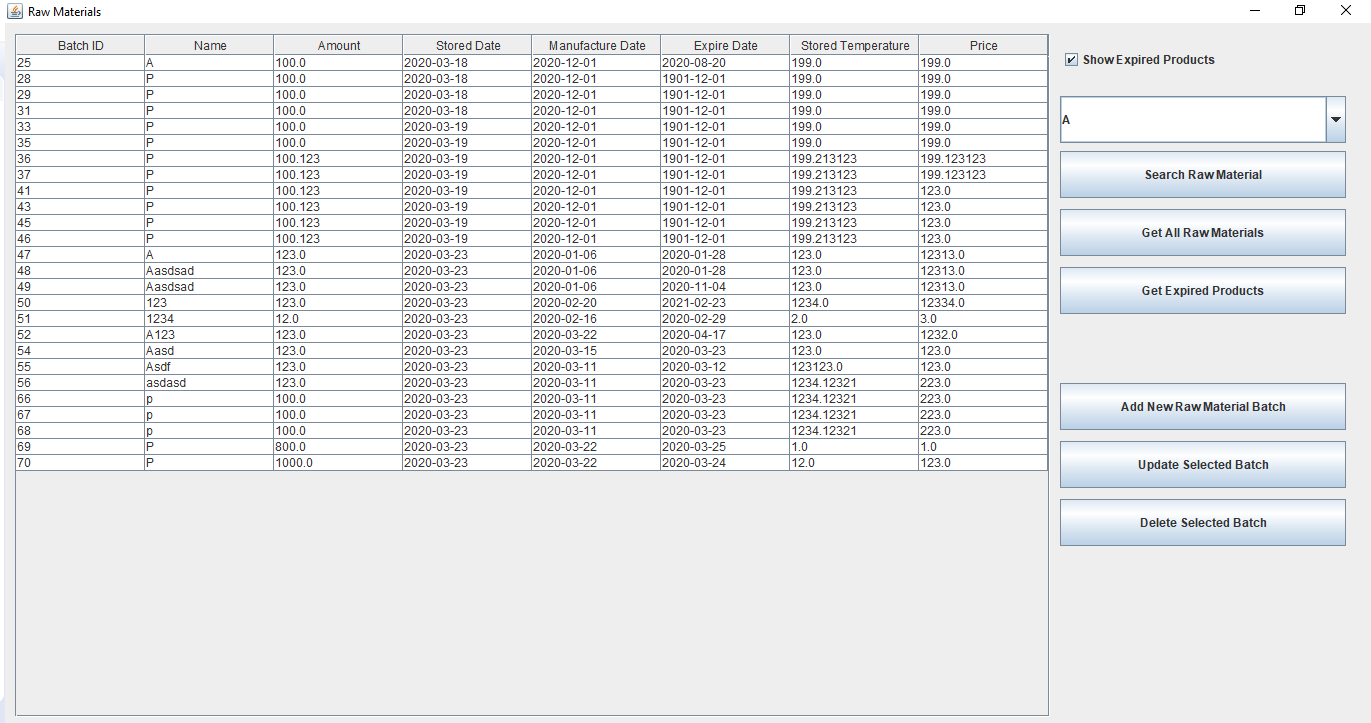
Task: Click the combo box text field showing A
Action: pyautogui.click(x=1192, y=120)
